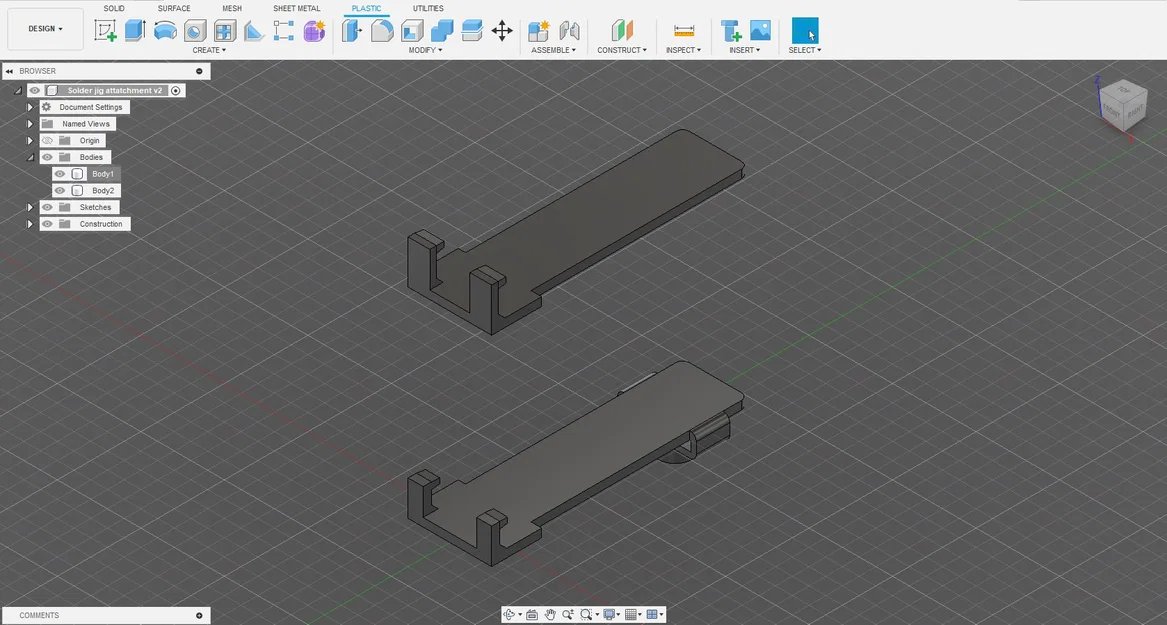This screenshot has height=625, width=1167.
Task: Click the Boss tool icon
Action: [195, 31]
